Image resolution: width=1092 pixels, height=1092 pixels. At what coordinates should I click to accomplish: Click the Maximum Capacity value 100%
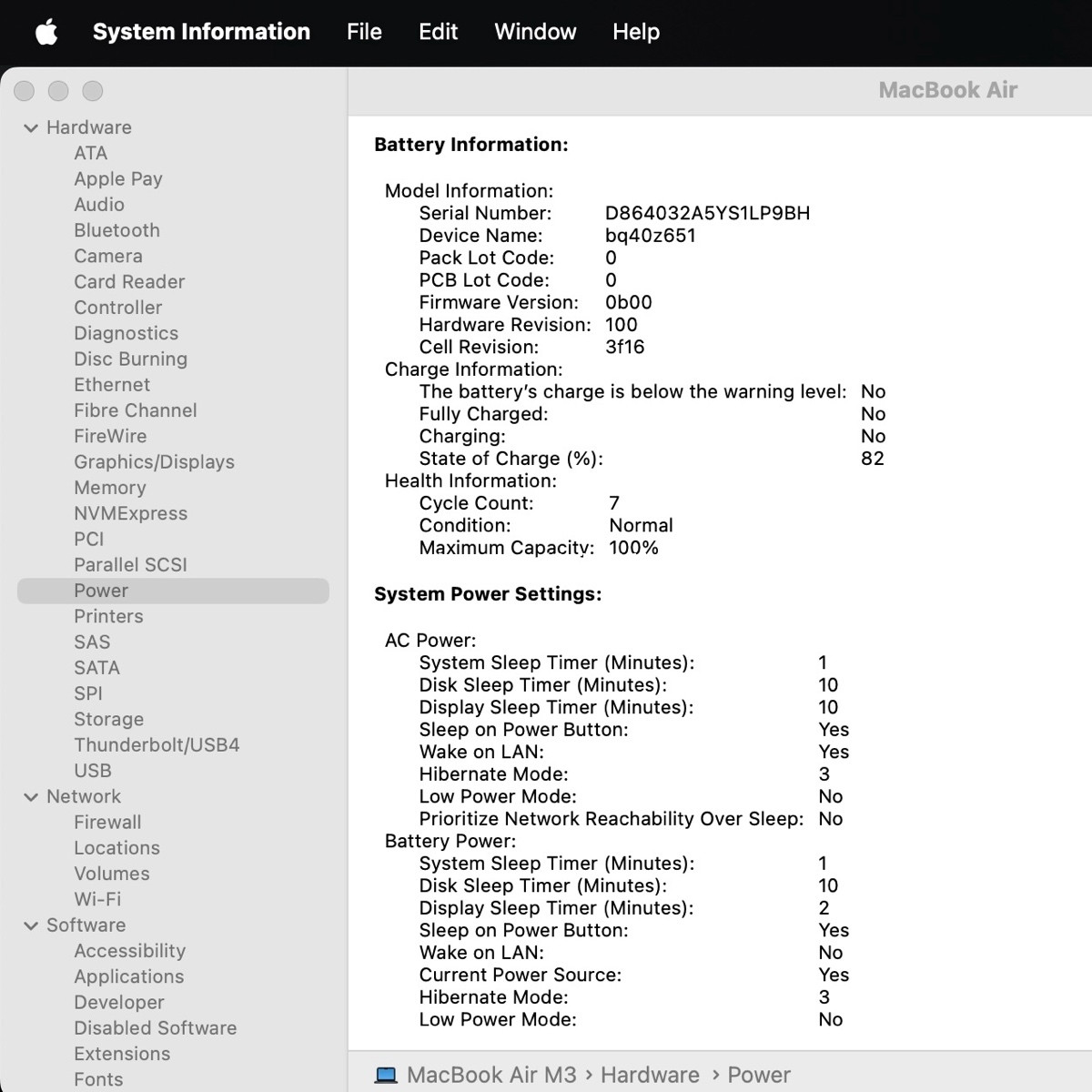634,548
